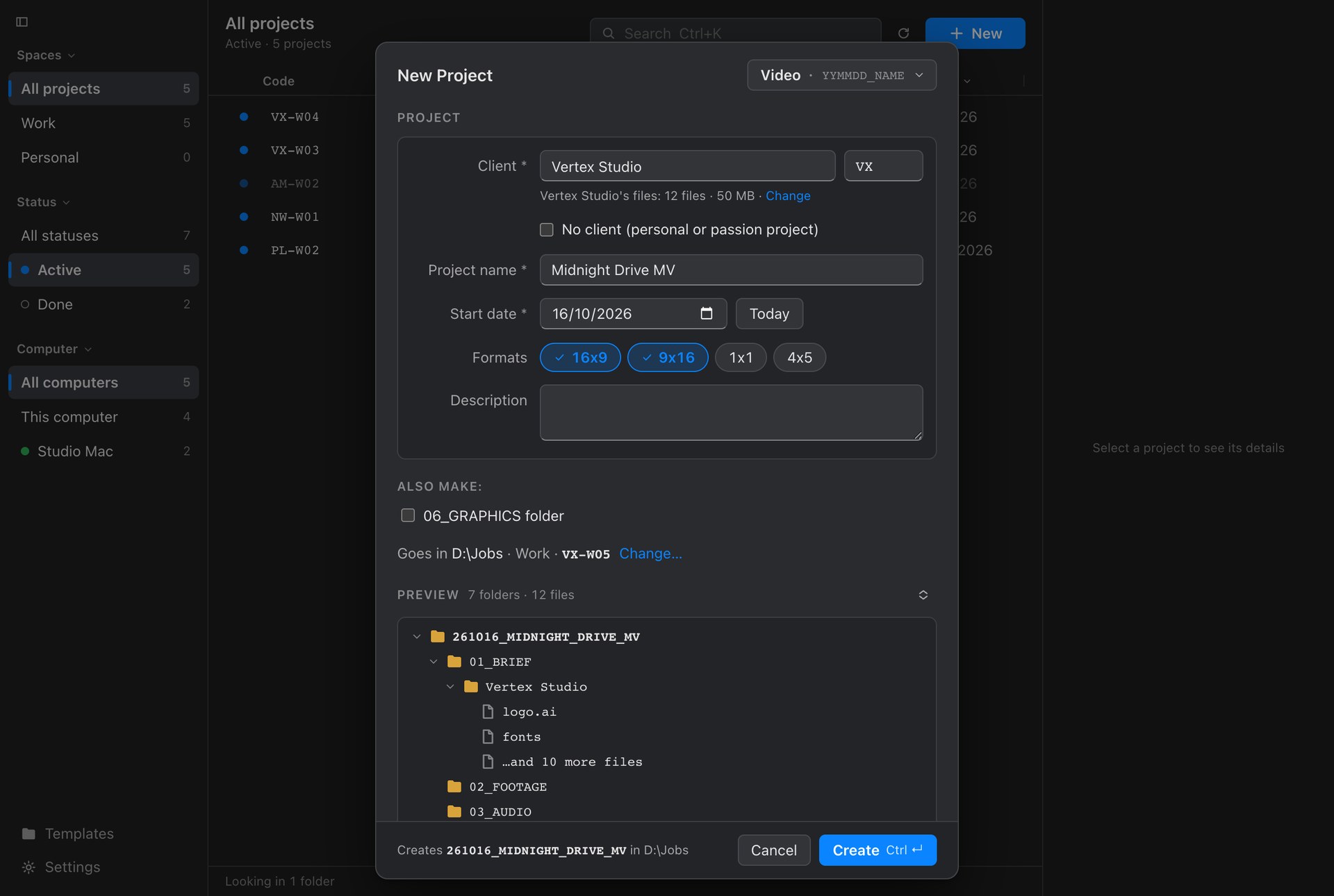Filter by All statuses
Image resolution: width=1334 pixels, height=896 pixels.
coord(104,235)
